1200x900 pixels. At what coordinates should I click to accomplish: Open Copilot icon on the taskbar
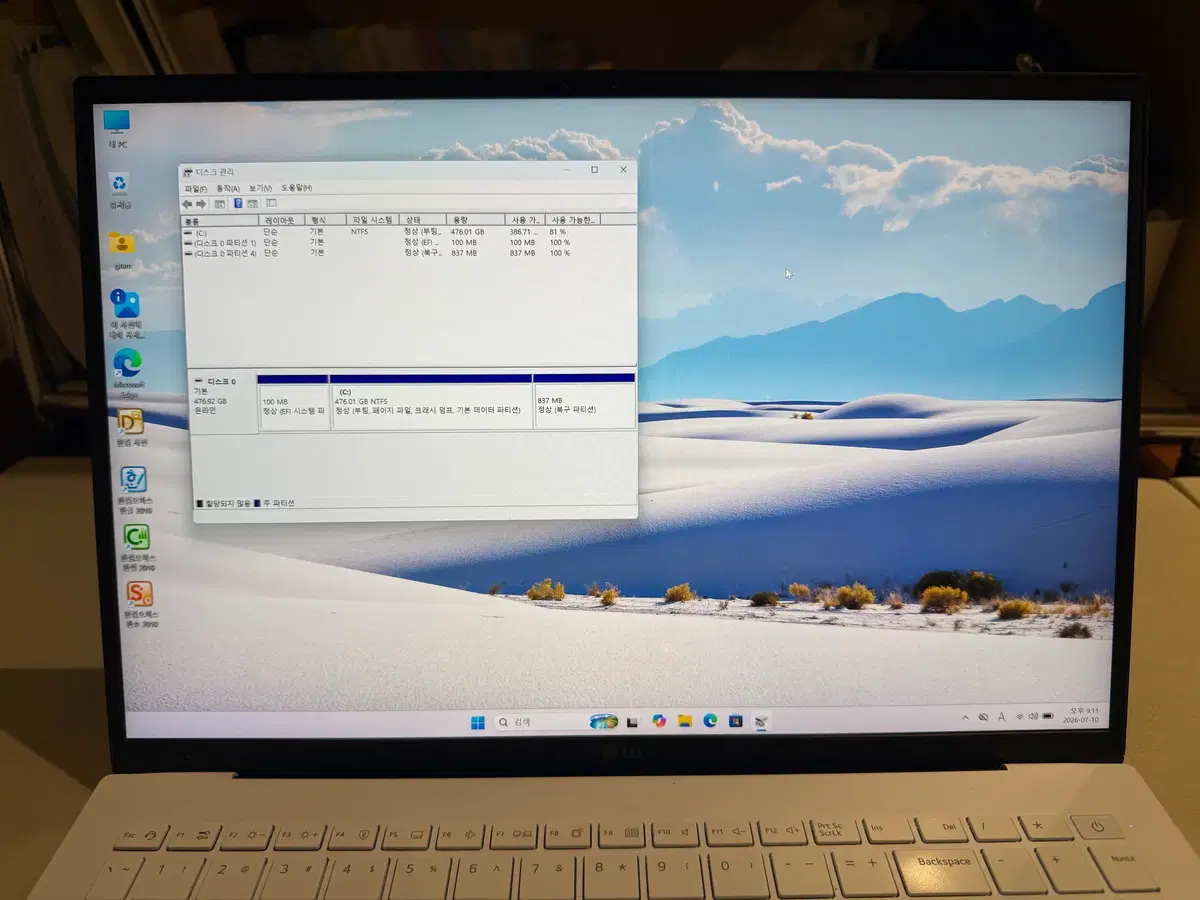(659, 720)
